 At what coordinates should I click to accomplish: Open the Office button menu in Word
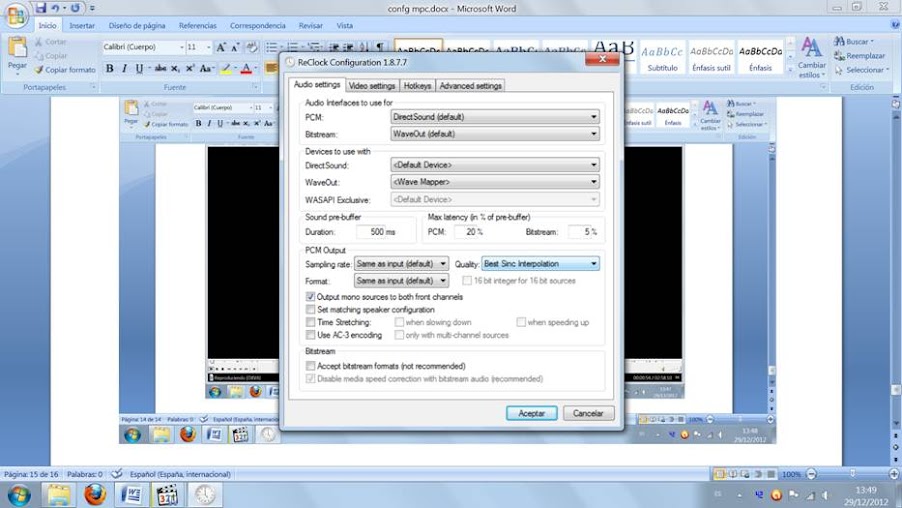tap(16, 15)
